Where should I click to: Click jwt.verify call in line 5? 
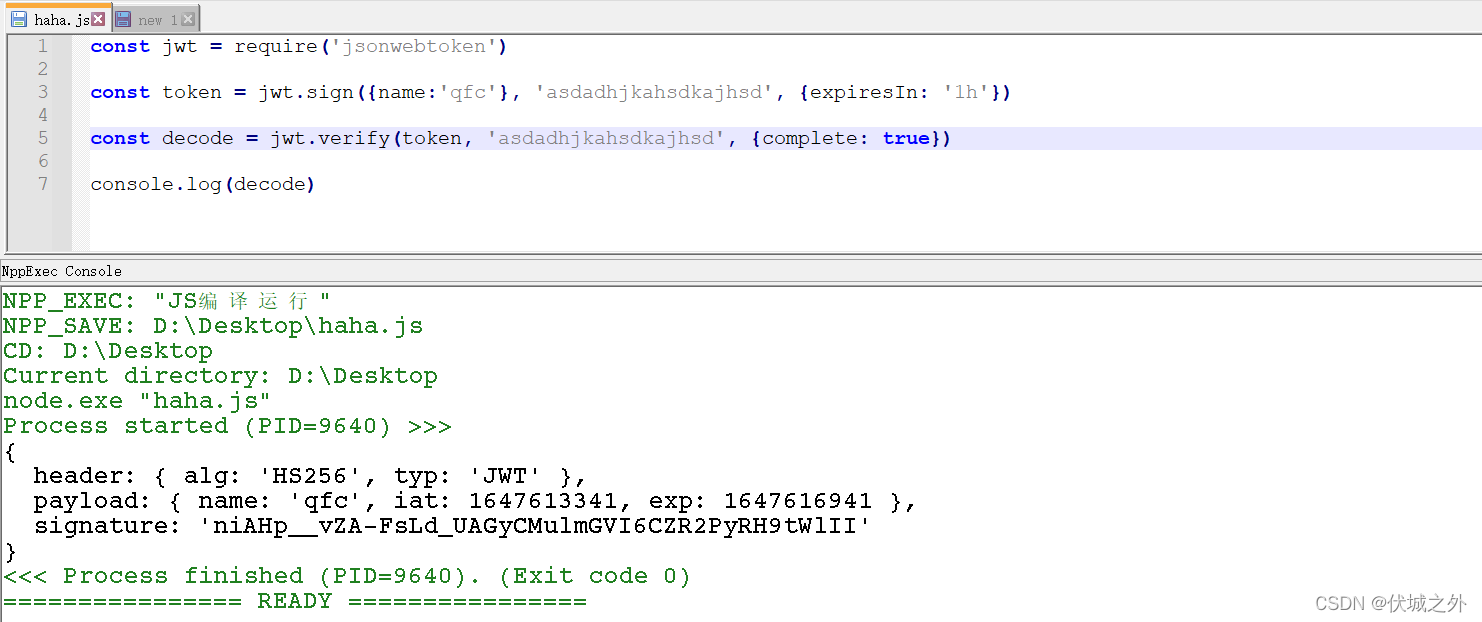click(x=330, y=138)
